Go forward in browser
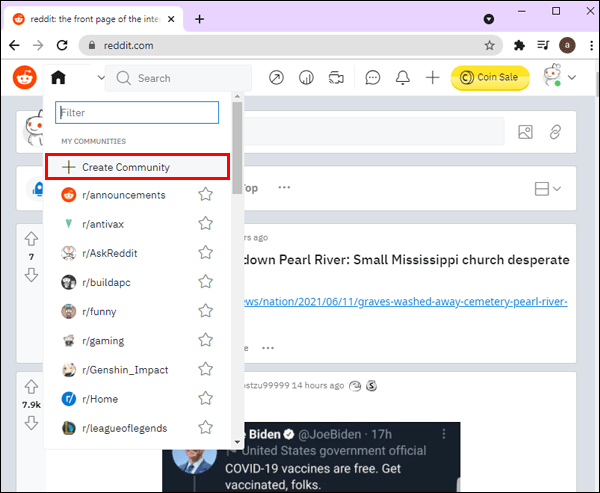600x493 pixels. coord(38,45)
